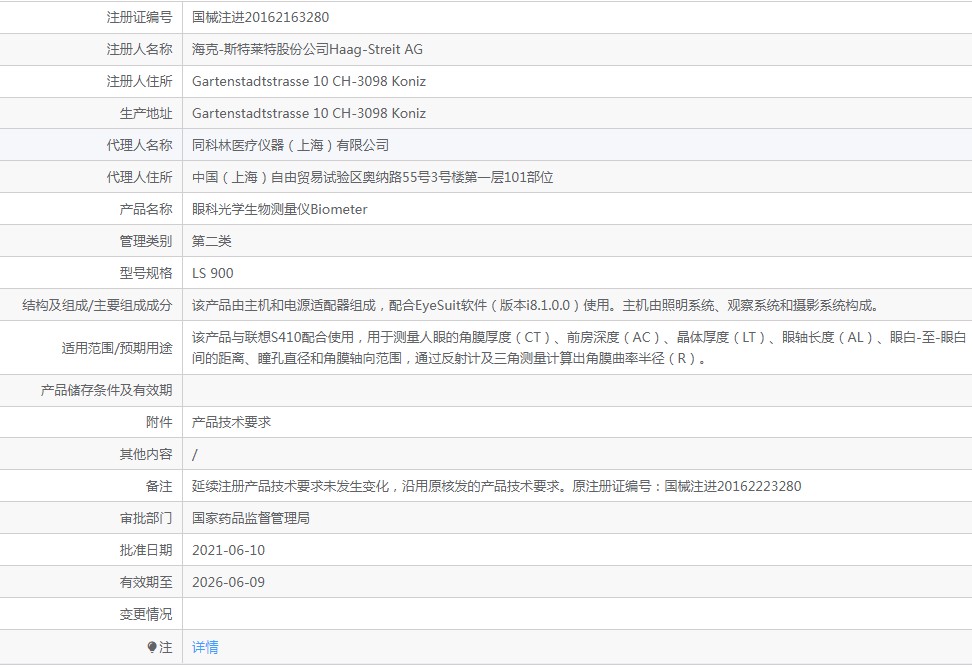
Task: Select expiry date 2026-06-09
Action: click(x=228, y=583)
